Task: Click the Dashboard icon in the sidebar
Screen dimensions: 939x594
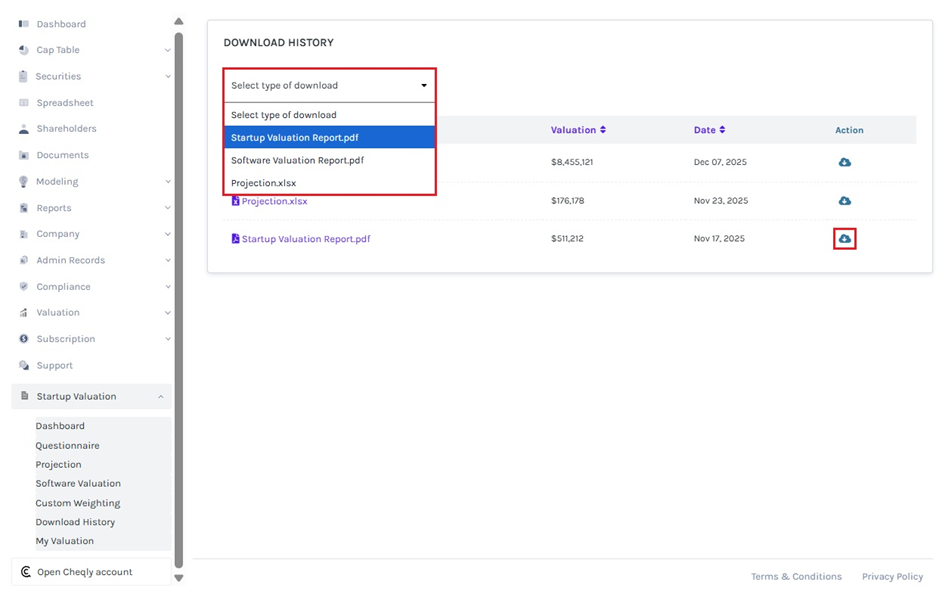Action: [24, 24]
